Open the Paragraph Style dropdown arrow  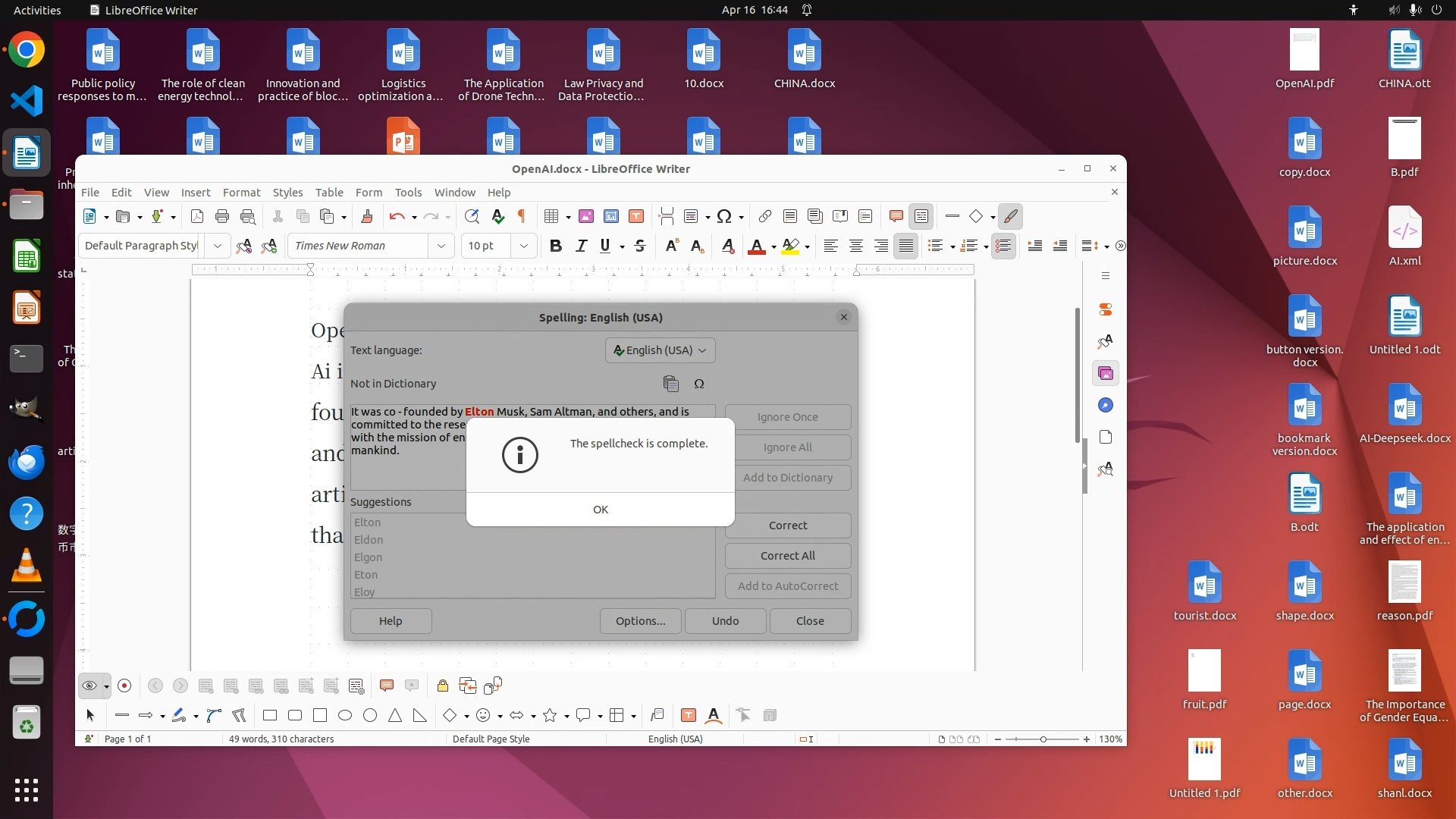point(218,246)
